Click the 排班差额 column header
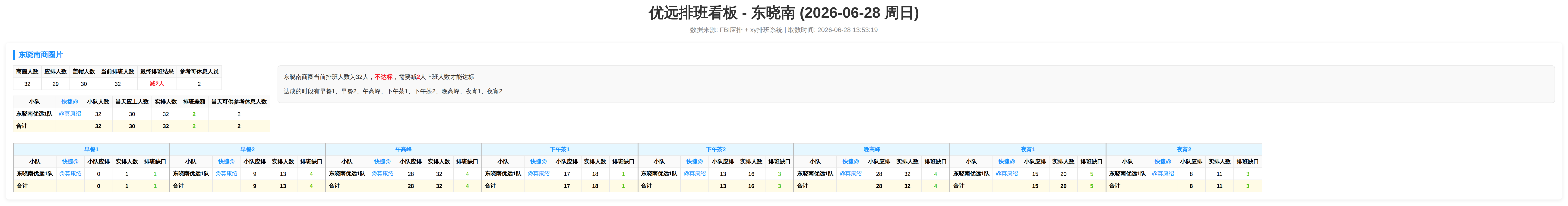Screen dimensions: 1568x206 (194, 102)
